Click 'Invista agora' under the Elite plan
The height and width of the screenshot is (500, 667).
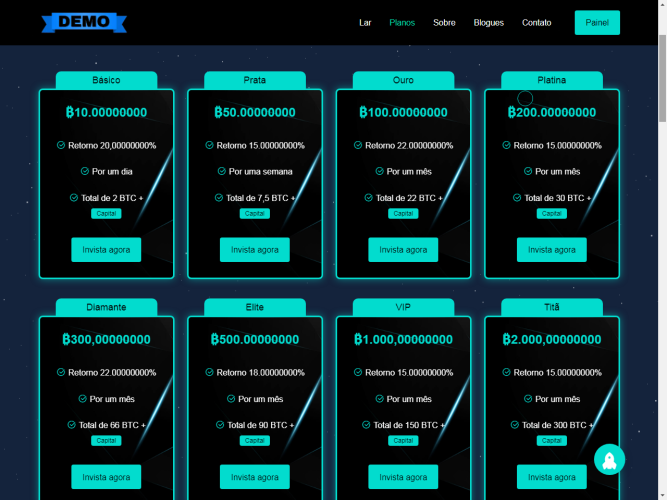254,477
